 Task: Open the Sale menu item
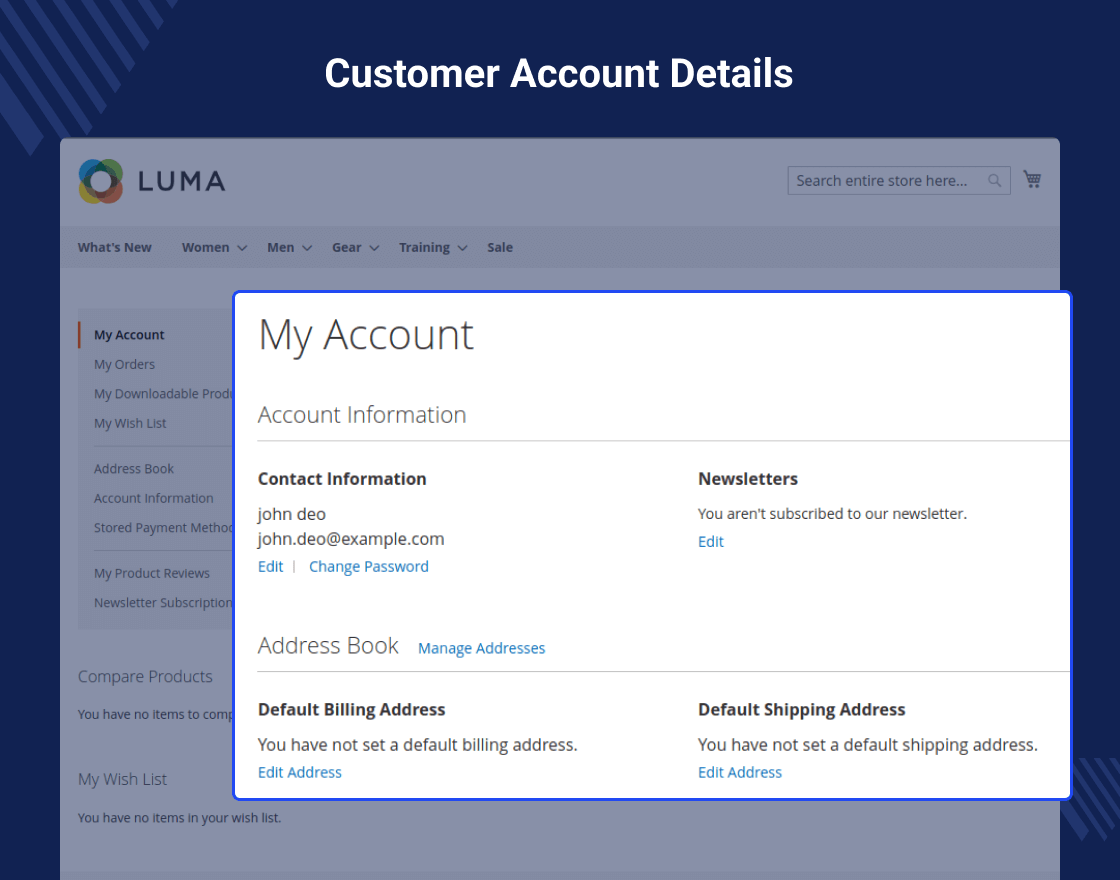point(500,247)
